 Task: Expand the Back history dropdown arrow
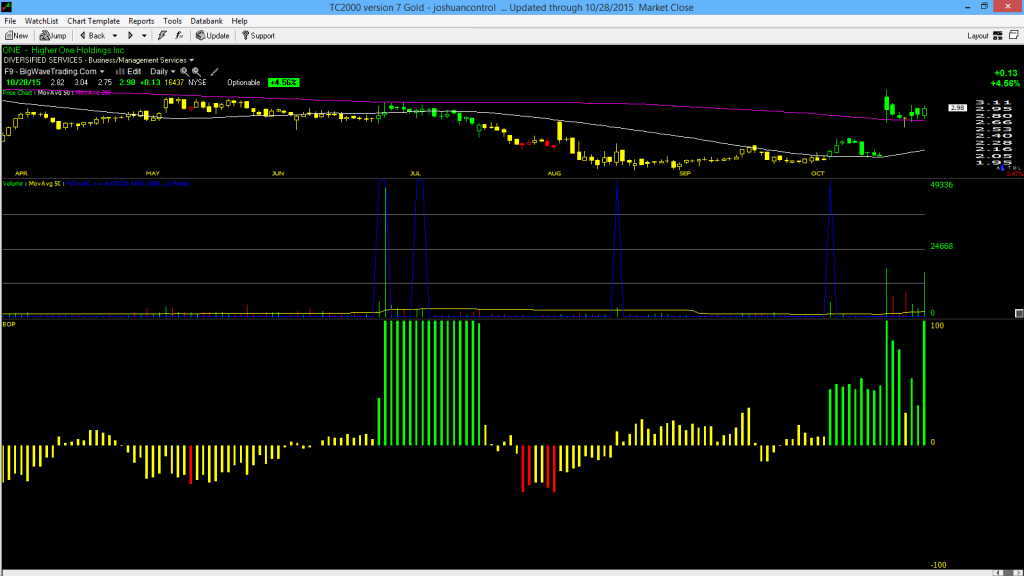[x=115, y=36]
